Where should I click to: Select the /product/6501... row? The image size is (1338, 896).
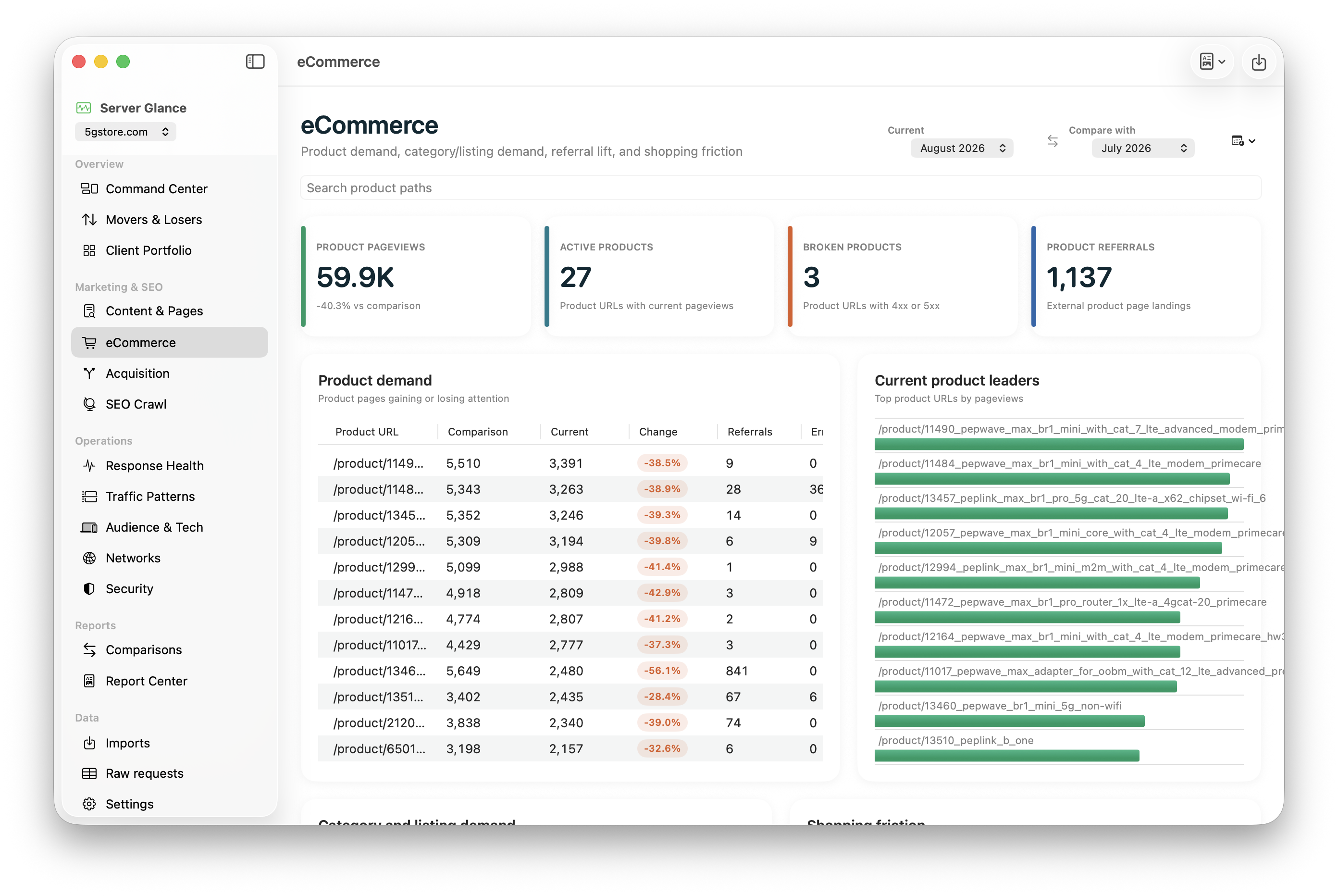pos(570,748)
